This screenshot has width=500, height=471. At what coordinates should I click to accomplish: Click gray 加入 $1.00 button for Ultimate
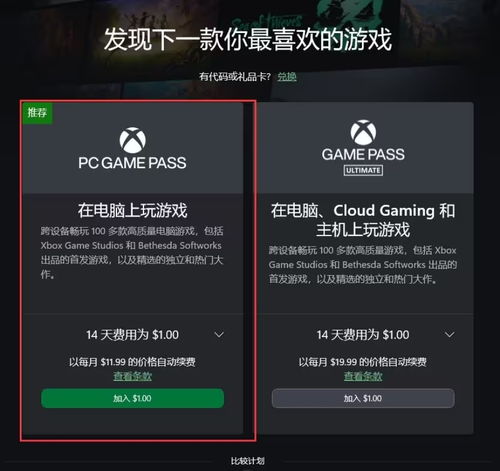[x=363, y=398]
